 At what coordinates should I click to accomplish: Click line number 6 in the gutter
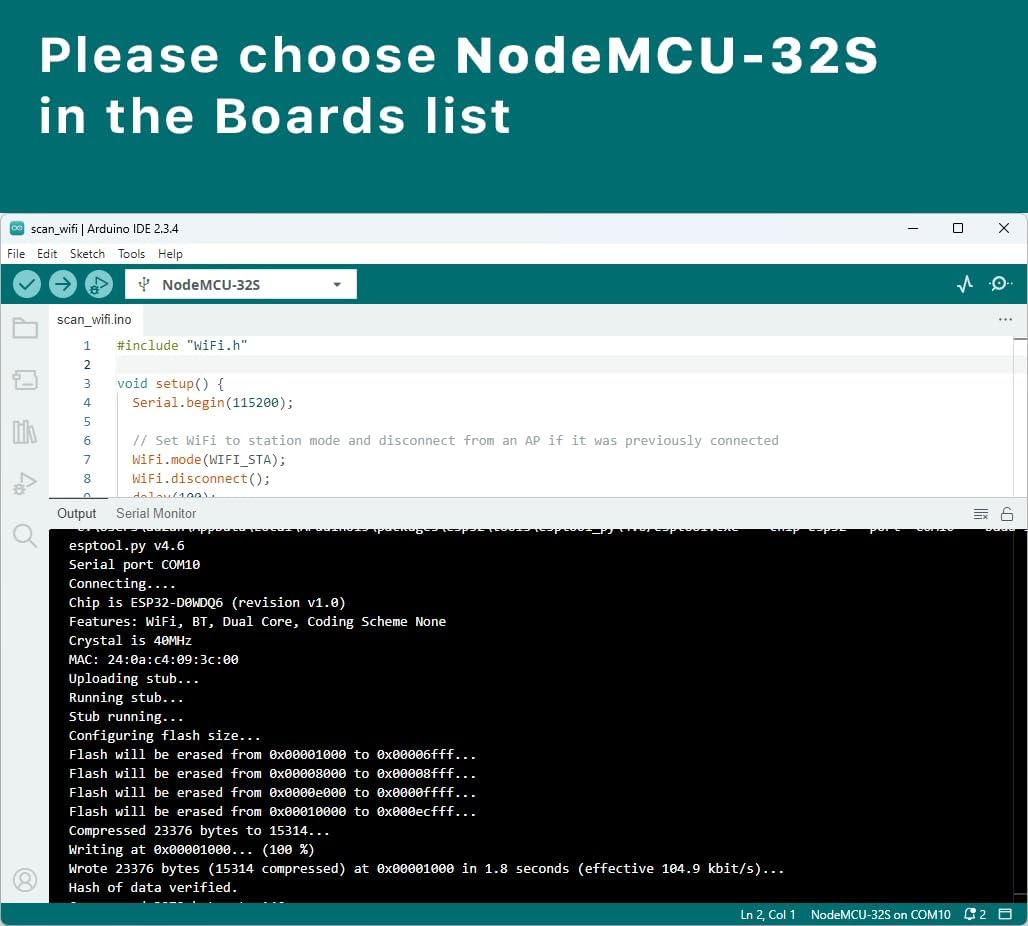click(87, 440)
